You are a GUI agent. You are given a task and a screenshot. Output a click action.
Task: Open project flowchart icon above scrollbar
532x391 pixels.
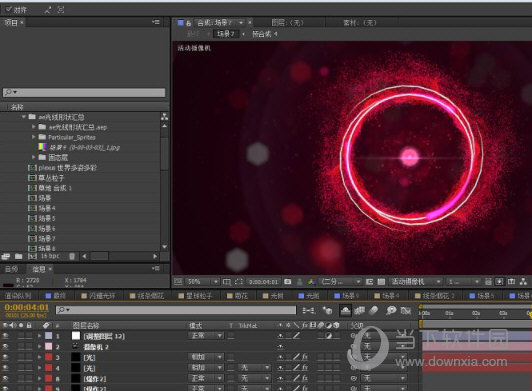pyautogui.click(x=165, y=117)
